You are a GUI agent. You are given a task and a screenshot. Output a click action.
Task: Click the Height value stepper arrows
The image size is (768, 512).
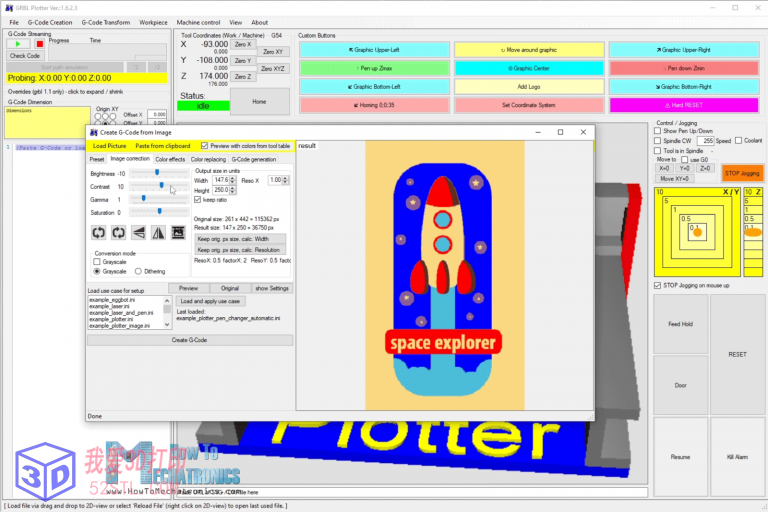pos(233,190)
